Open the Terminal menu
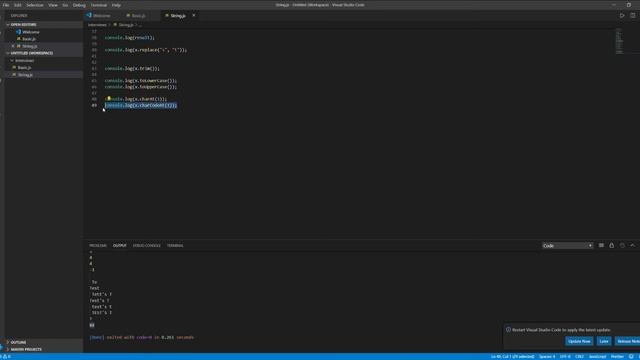The width and height of the screenshot is (640, 360). point(99,5)
